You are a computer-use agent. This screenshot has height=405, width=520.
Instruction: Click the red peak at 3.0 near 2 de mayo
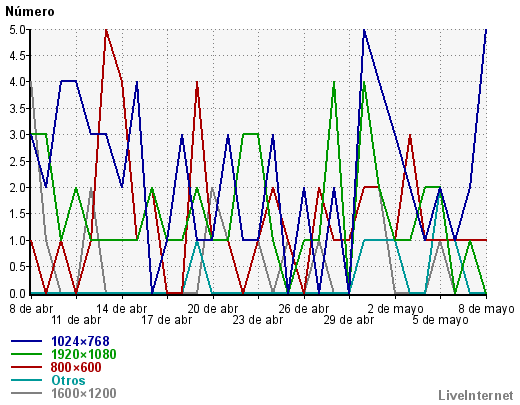410,136
